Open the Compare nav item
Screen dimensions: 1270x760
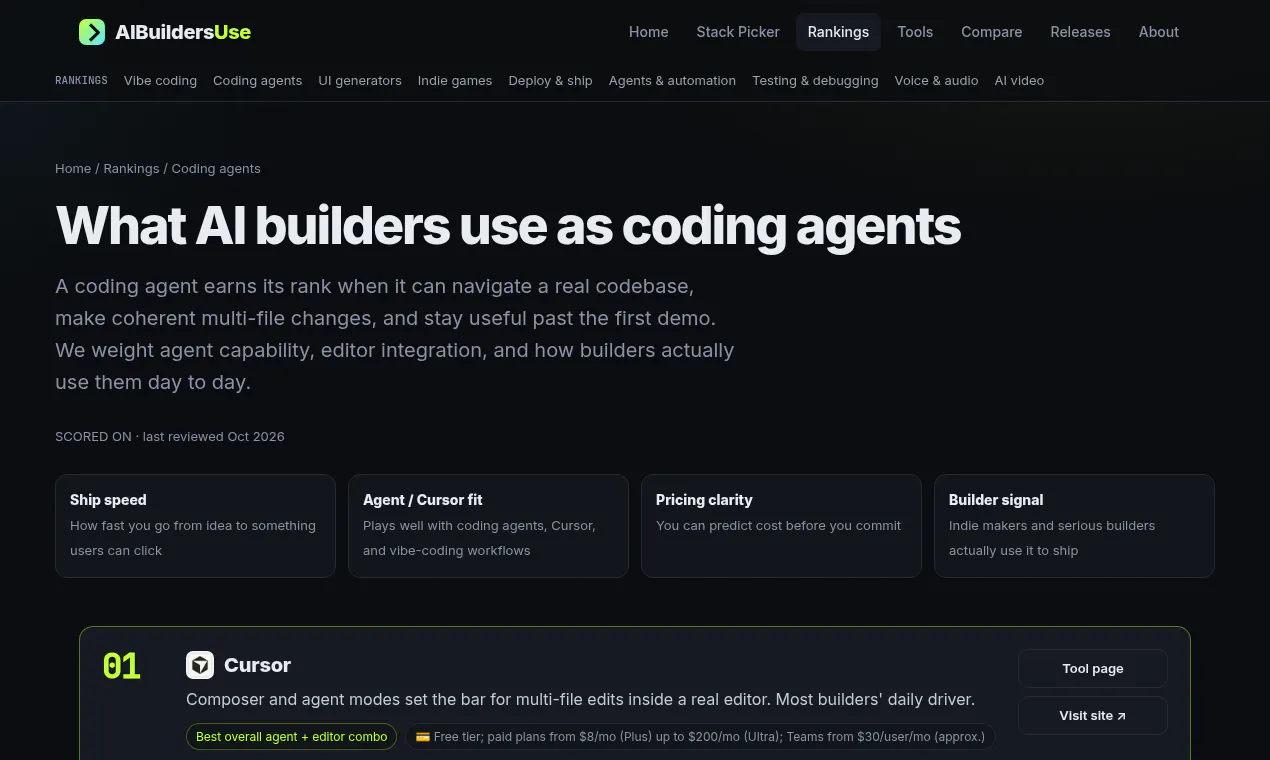991,32
